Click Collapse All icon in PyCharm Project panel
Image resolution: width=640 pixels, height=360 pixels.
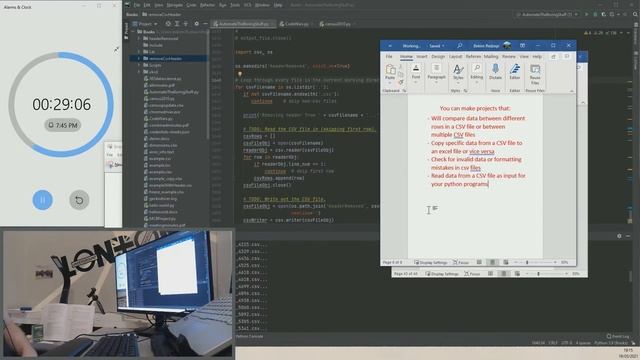tap(186, 24)
